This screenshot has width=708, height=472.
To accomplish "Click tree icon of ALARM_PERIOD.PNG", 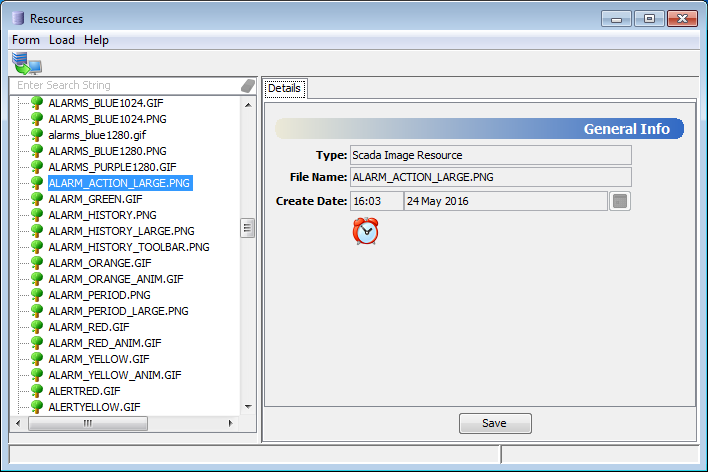I will pyautogui.click(x=37, y=295).
